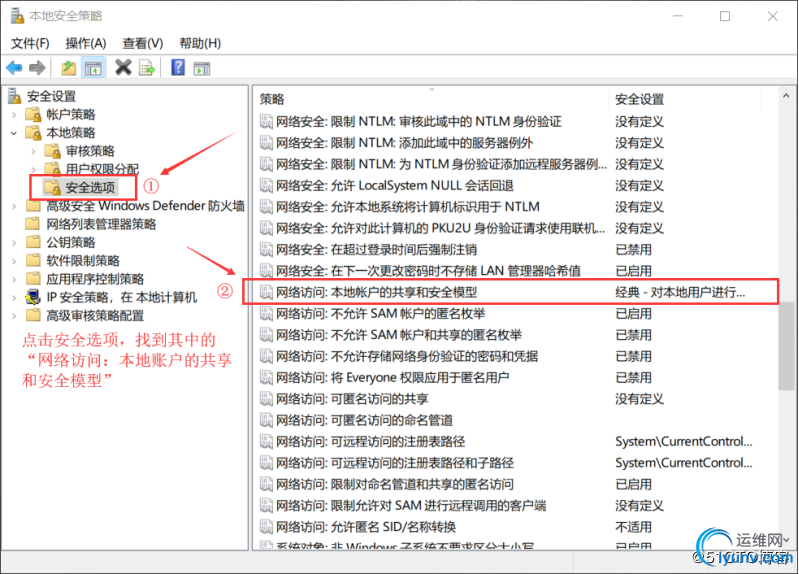Click the 公钥策略 folder icon
Viewport: 799px width, 574px height.
[33, 242]
